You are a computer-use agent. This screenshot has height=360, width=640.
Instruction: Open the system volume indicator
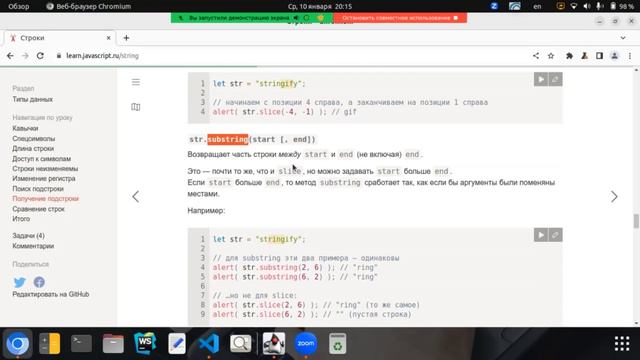(587, 6)
